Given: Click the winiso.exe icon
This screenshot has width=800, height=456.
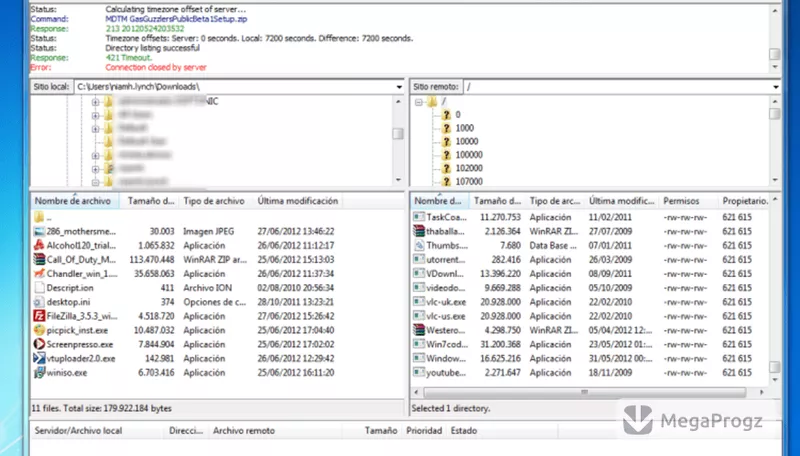Looking at the screenshot, I should click(39, 372).
